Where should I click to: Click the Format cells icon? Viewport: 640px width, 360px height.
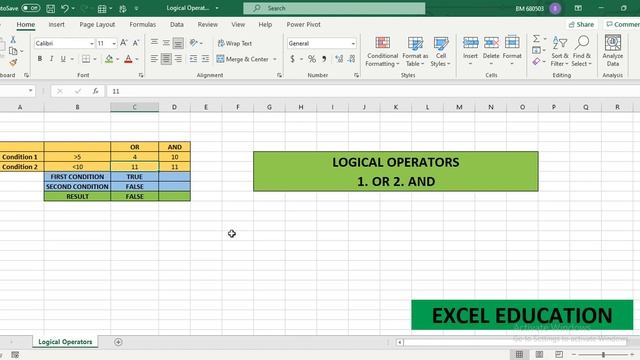[x=512, y=42]
